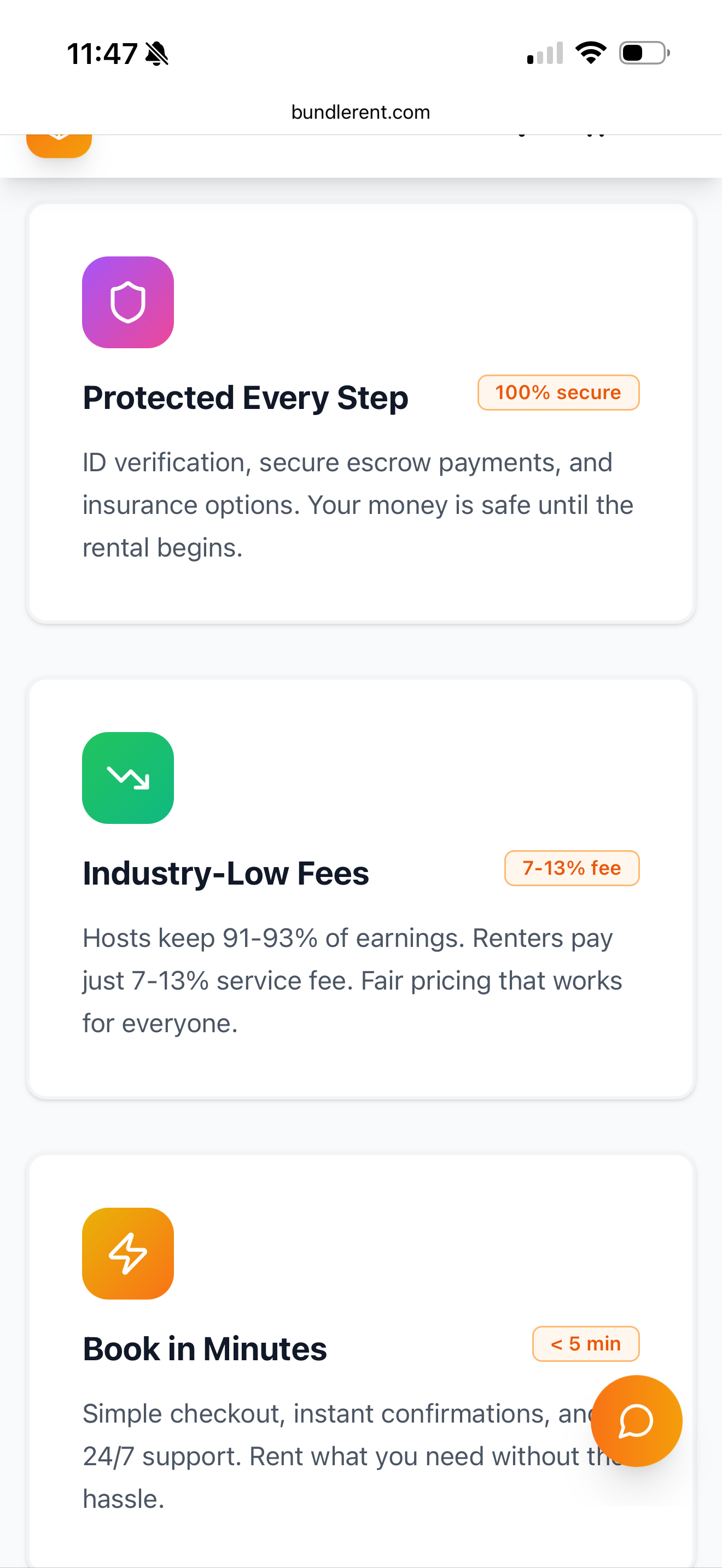Select the 100% secure badge

click(x=557, y=392)
